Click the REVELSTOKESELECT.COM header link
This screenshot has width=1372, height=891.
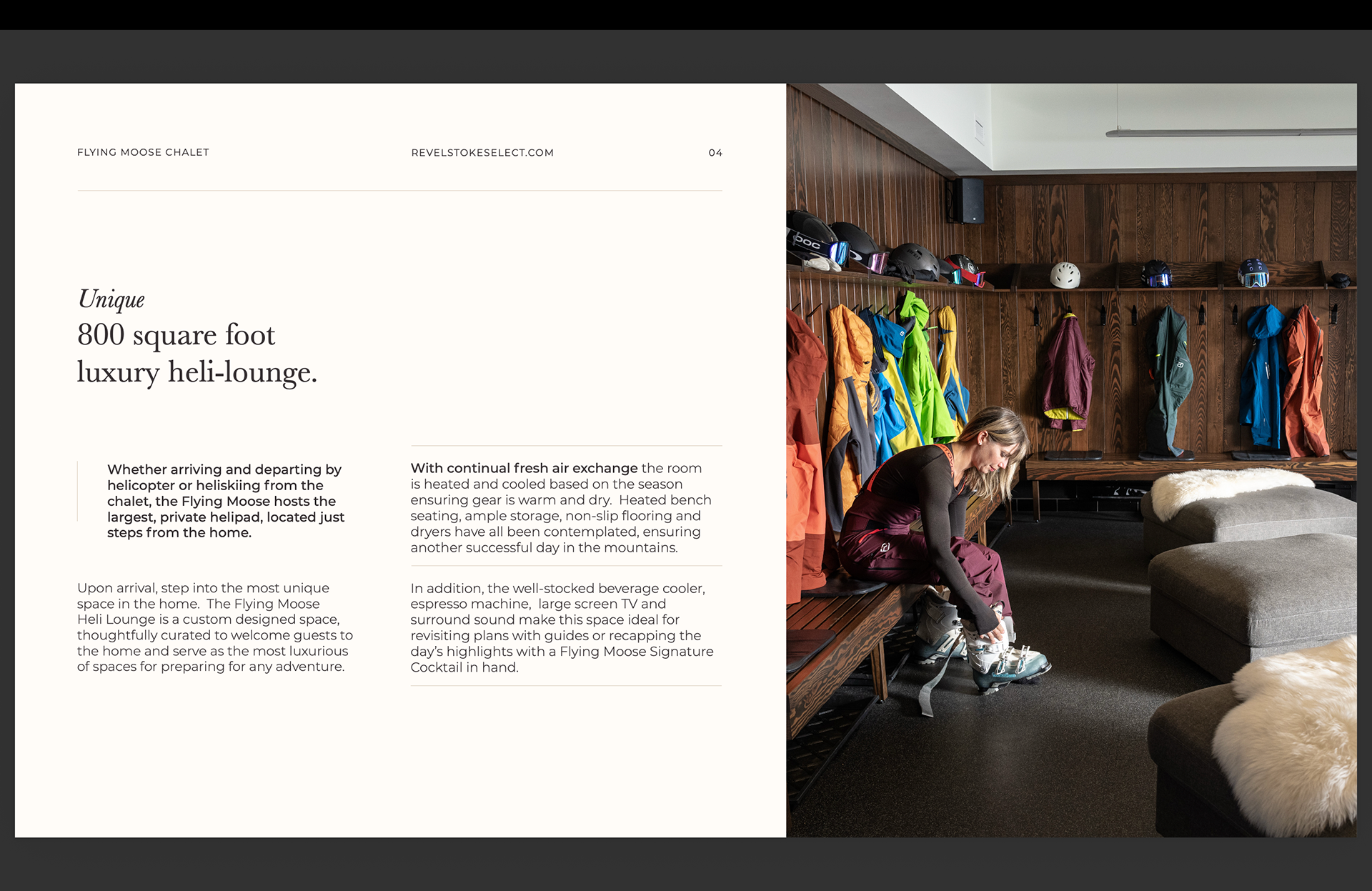[x=482, y=153]
